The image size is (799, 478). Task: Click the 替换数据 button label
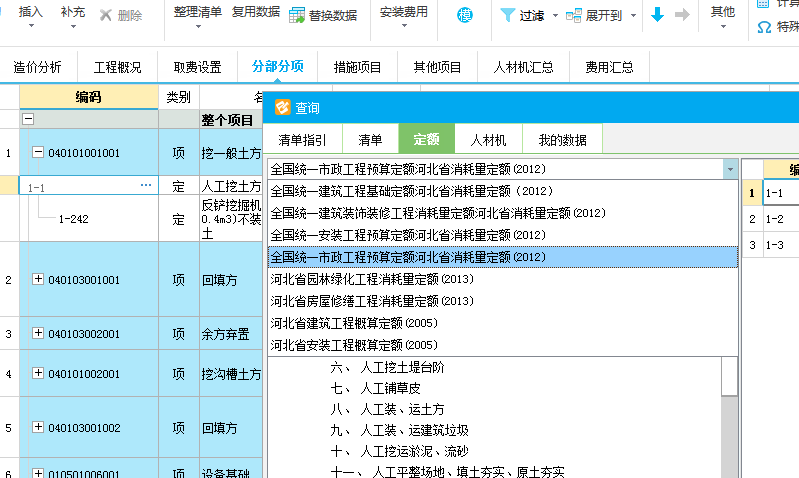[x=333, y=16]
